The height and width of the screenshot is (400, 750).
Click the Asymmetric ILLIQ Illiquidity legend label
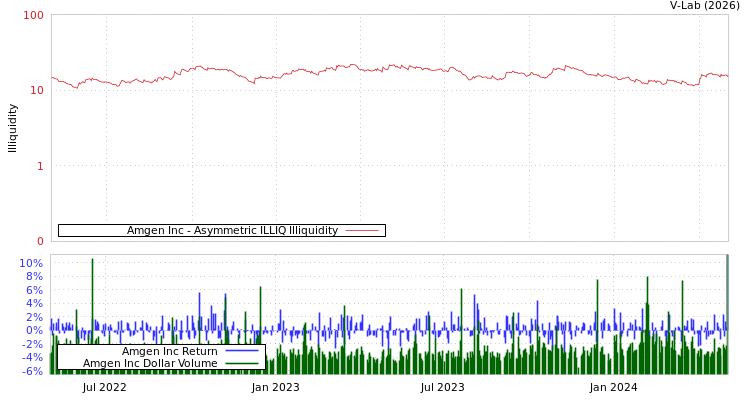point(232,231)
